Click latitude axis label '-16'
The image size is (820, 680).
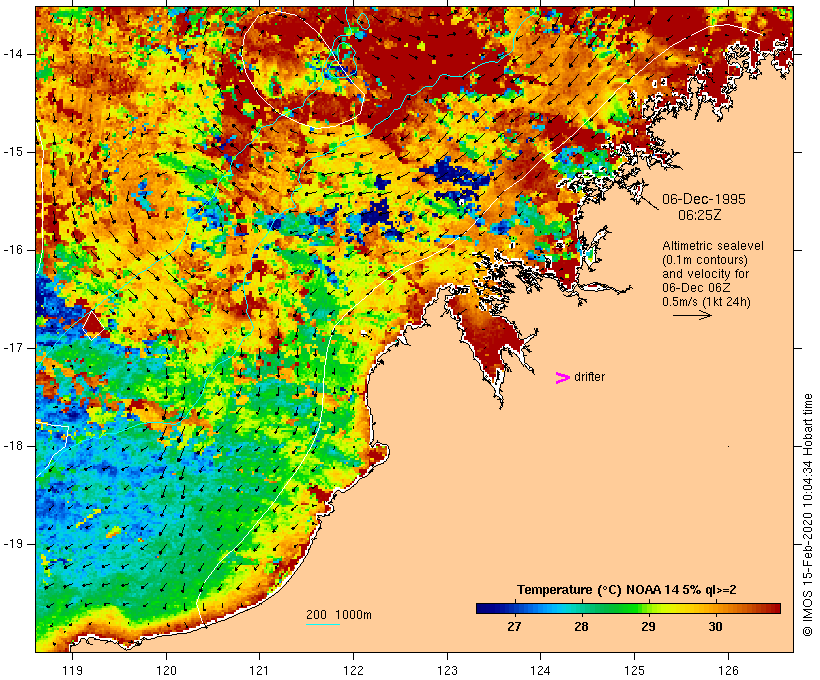(x=13, y=250)
